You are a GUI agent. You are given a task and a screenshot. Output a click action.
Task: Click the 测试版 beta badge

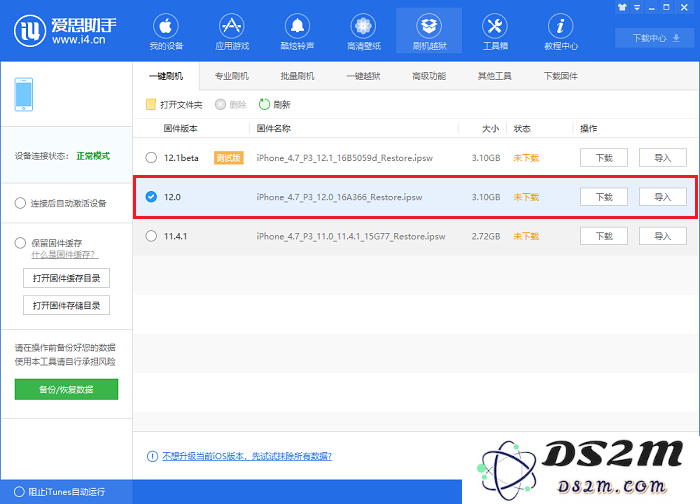[x=229, y=158]
